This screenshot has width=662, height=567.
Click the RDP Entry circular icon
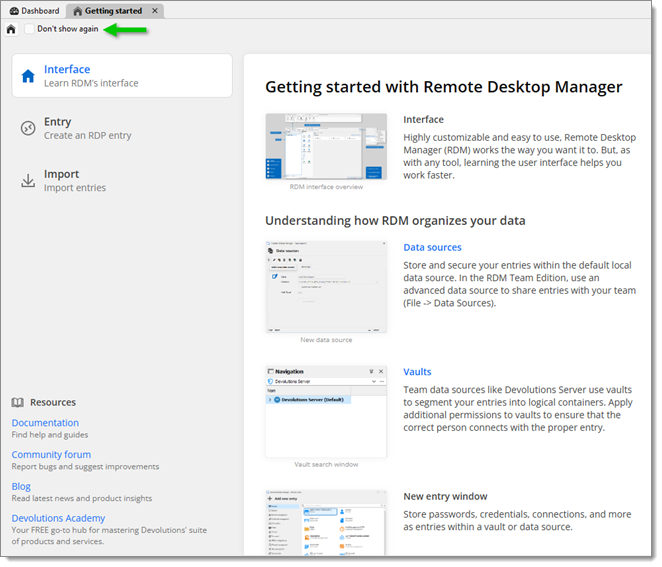coord(28,128)
